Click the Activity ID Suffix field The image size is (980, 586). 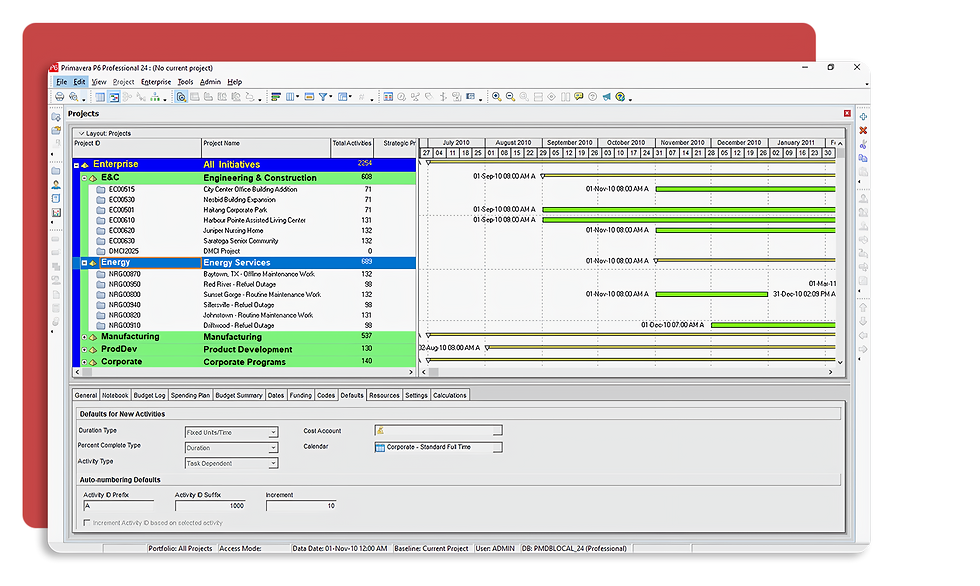tap(210, 506)
